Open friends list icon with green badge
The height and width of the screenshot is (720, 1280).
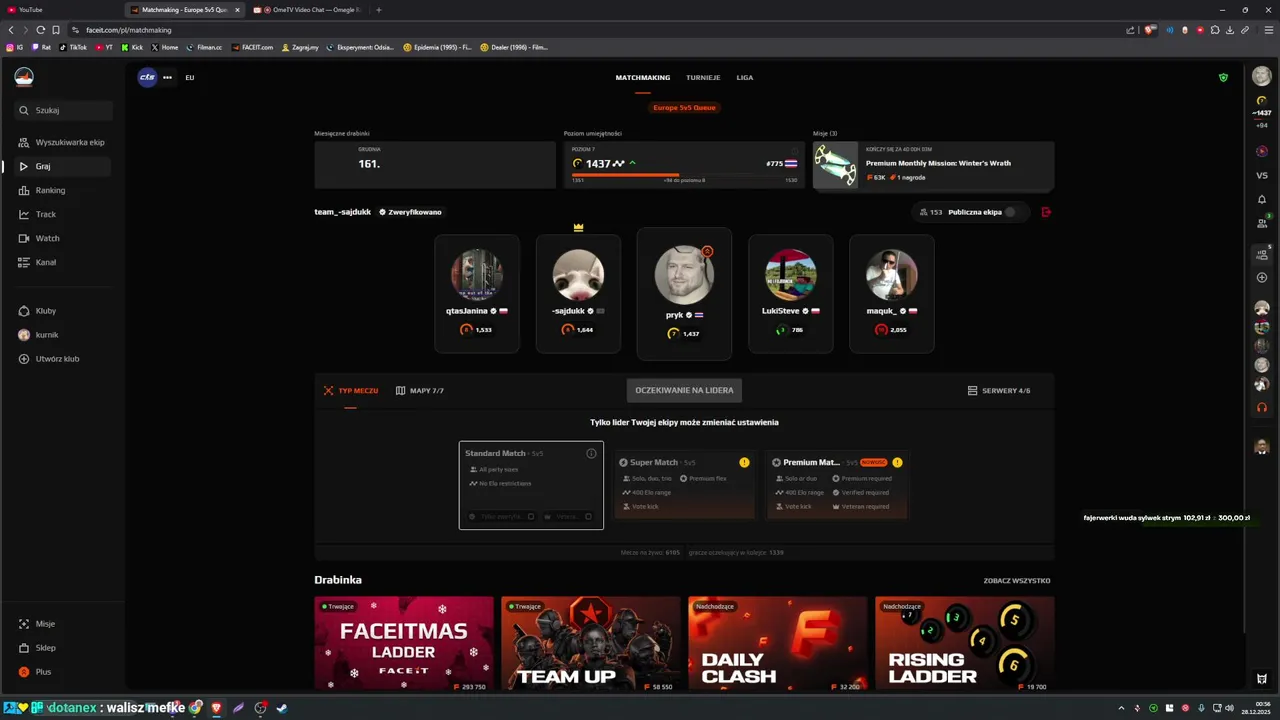[x=1262, y=222]
